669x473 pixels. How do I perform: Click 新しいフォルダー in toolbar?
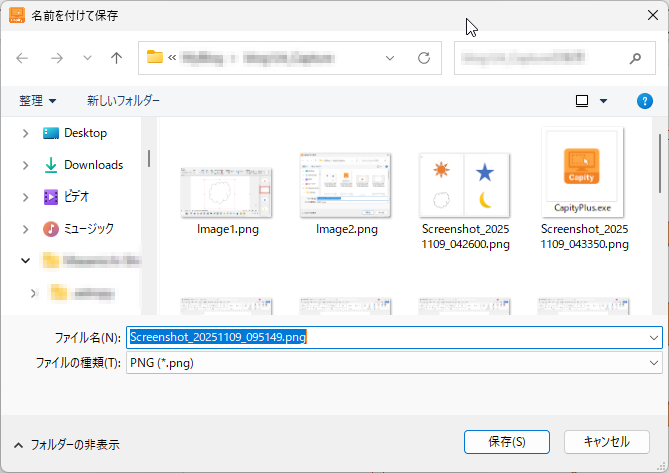[x=123, y=101]
